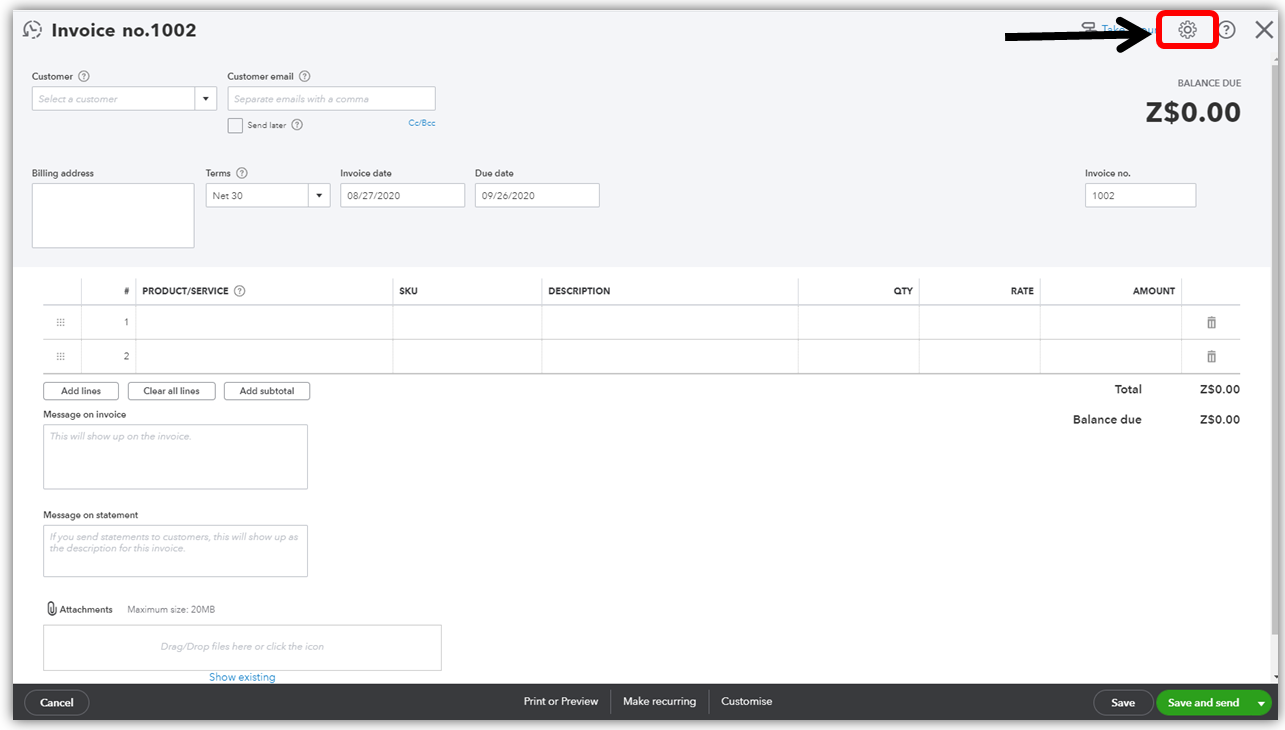Click the Add lines button
Viewport: 1285px width, 730px height.
click(81, 391)
